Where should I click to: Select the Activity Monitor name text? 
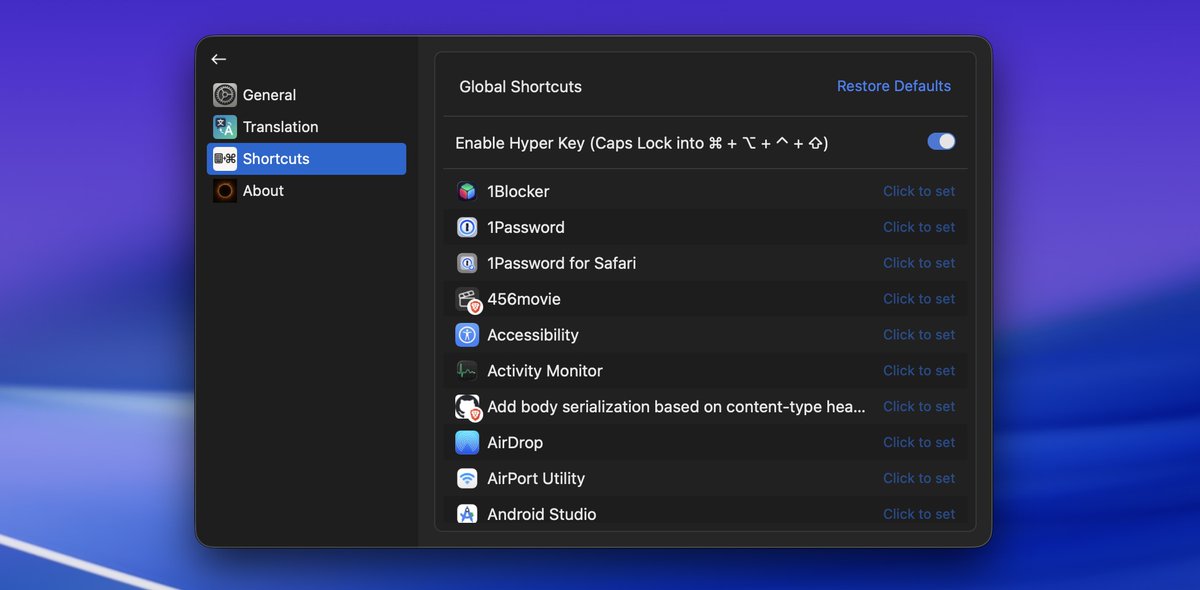[545, 371]
